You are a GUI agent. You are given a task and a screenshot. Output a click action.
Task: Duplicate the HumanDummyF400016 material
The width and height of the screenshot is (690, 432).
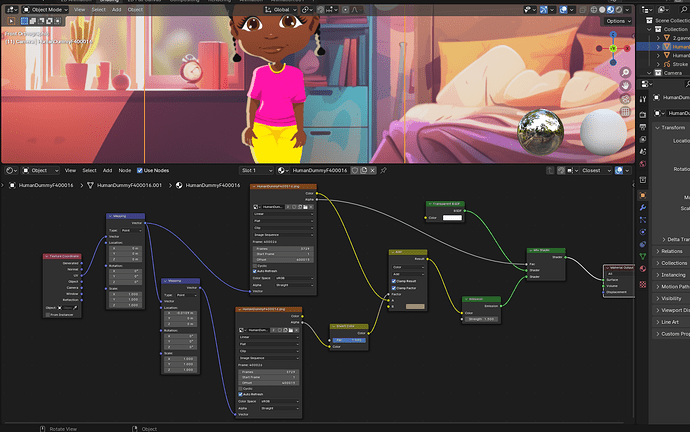tap(363, 170)
